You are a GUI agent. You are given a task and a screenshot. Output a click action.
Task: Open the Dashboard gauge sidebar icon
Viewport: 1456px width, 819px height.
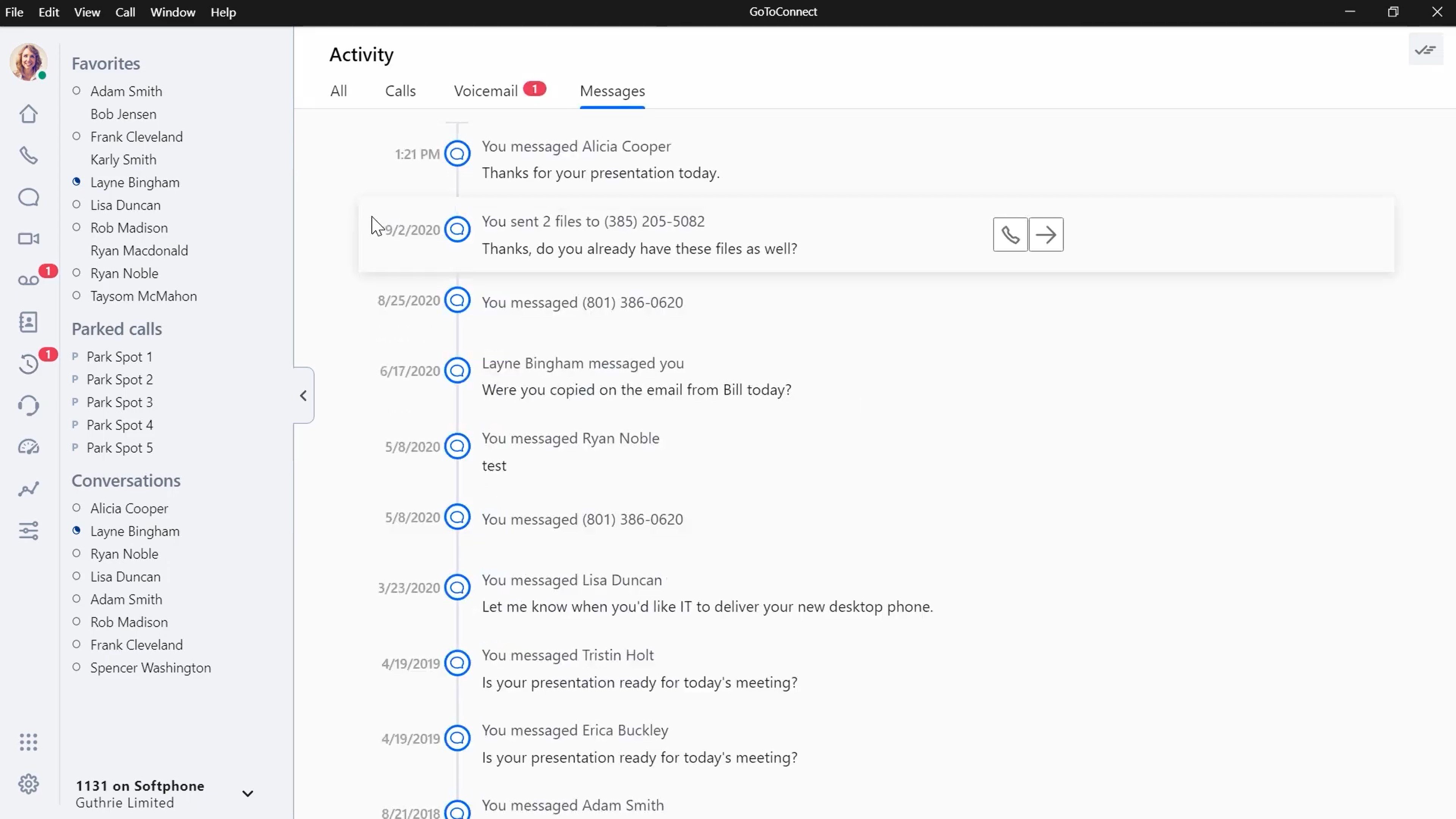coord(28,447)
